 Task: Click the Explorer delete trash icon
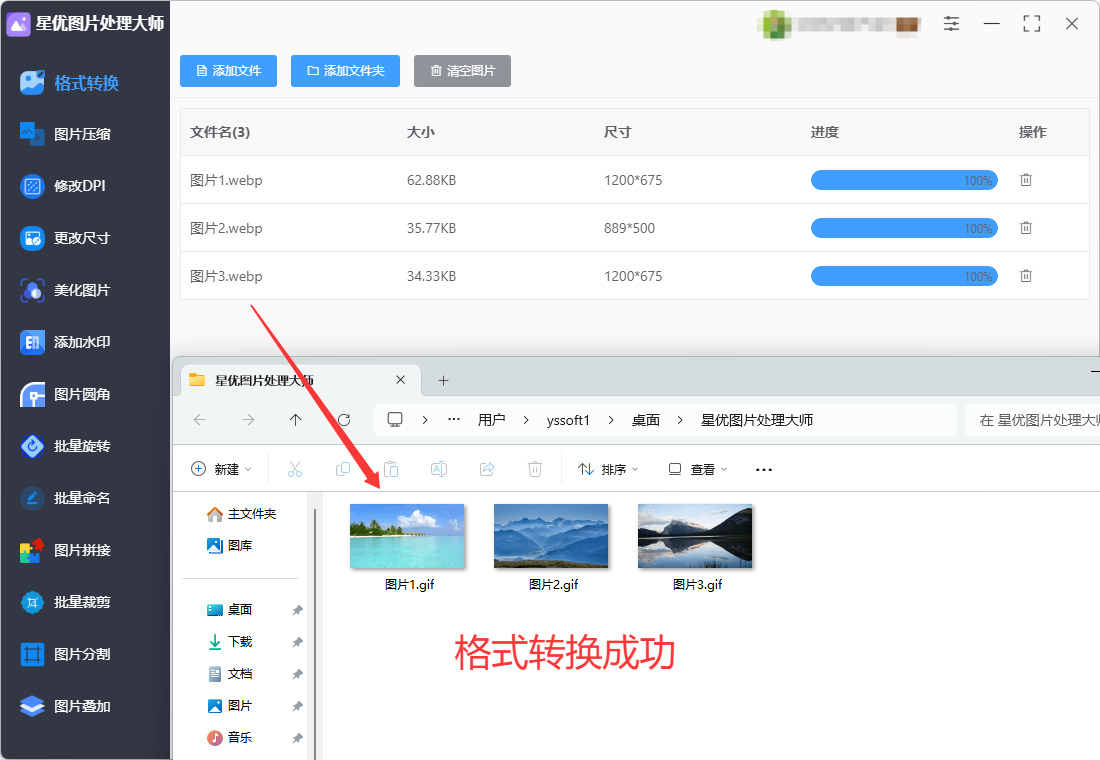[535, 469]
